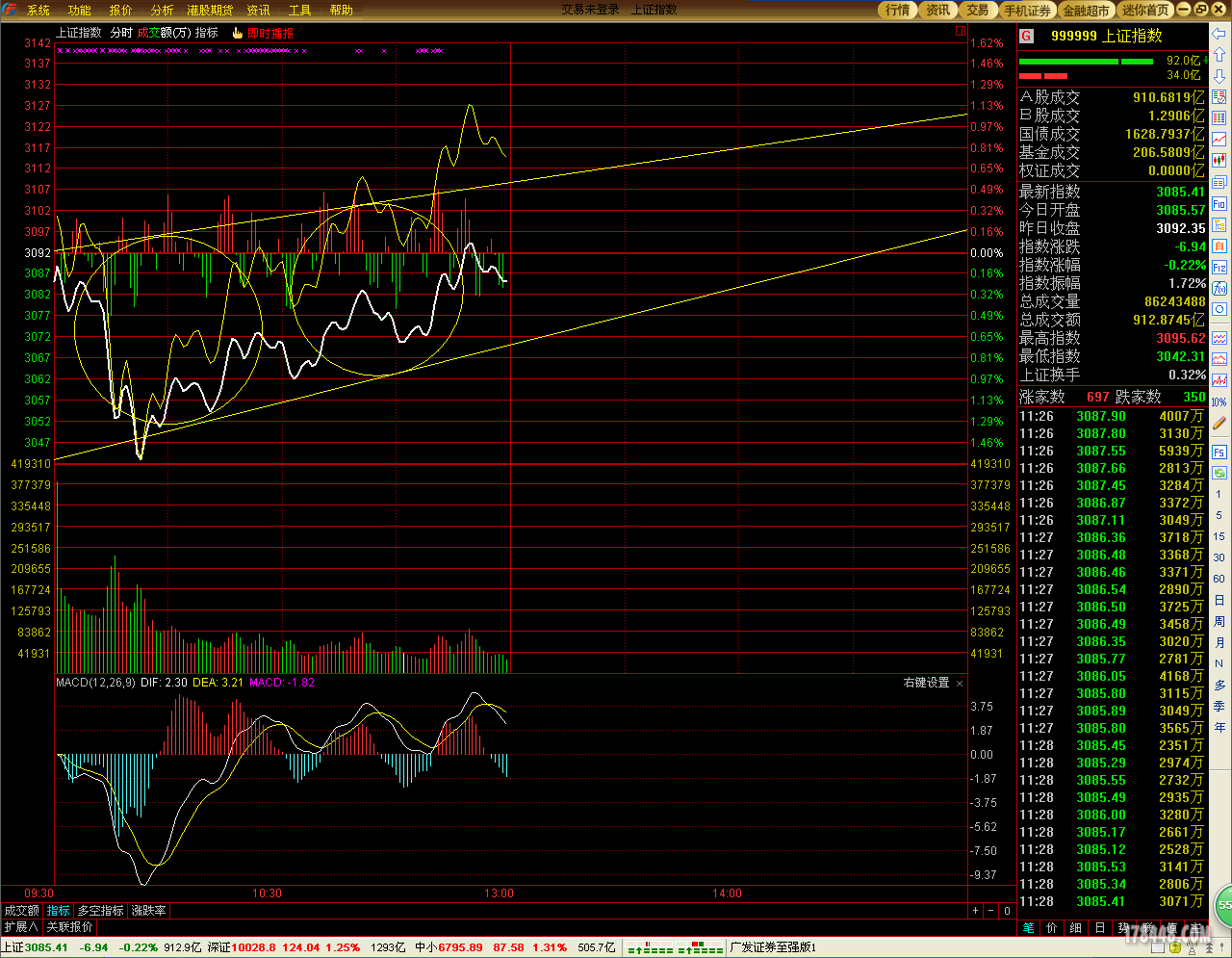Switch to the 资讯 top-right tab button
Image resolution: width=1232 pixels, height=958 pixels.
[937, 10]
